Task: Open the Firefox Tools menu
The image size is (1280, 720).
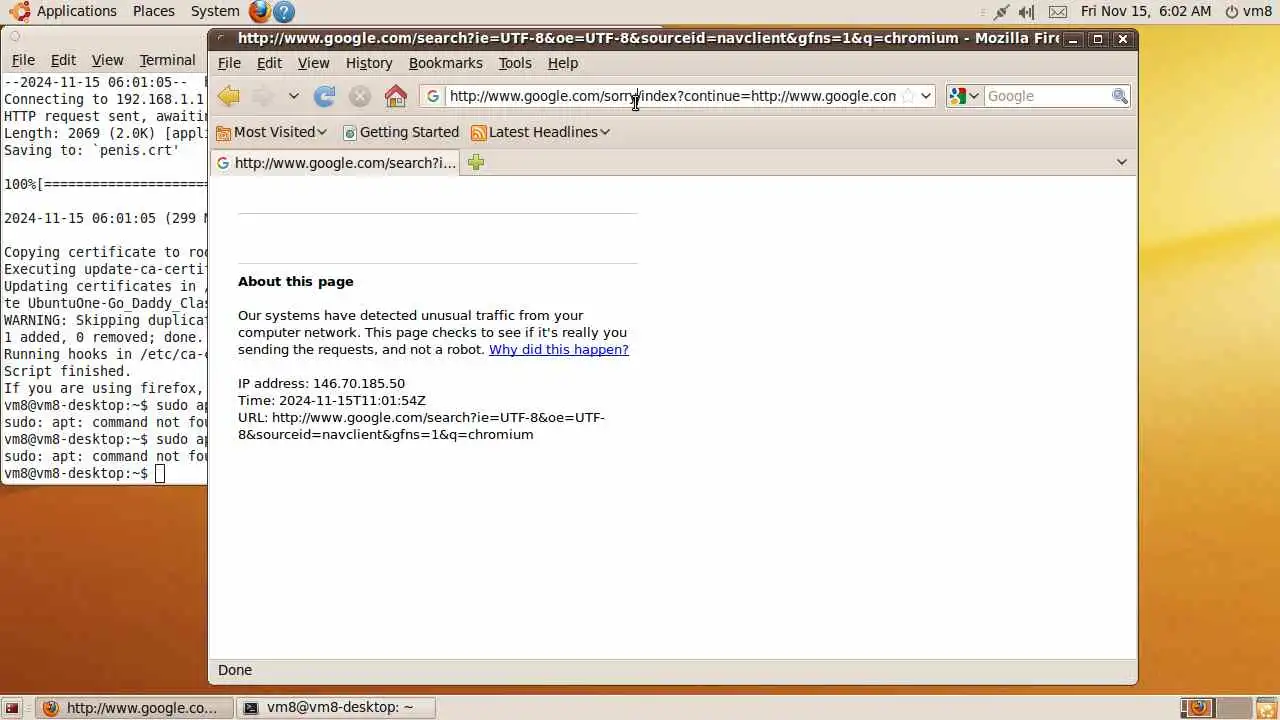Action: [x=515, y=63]
